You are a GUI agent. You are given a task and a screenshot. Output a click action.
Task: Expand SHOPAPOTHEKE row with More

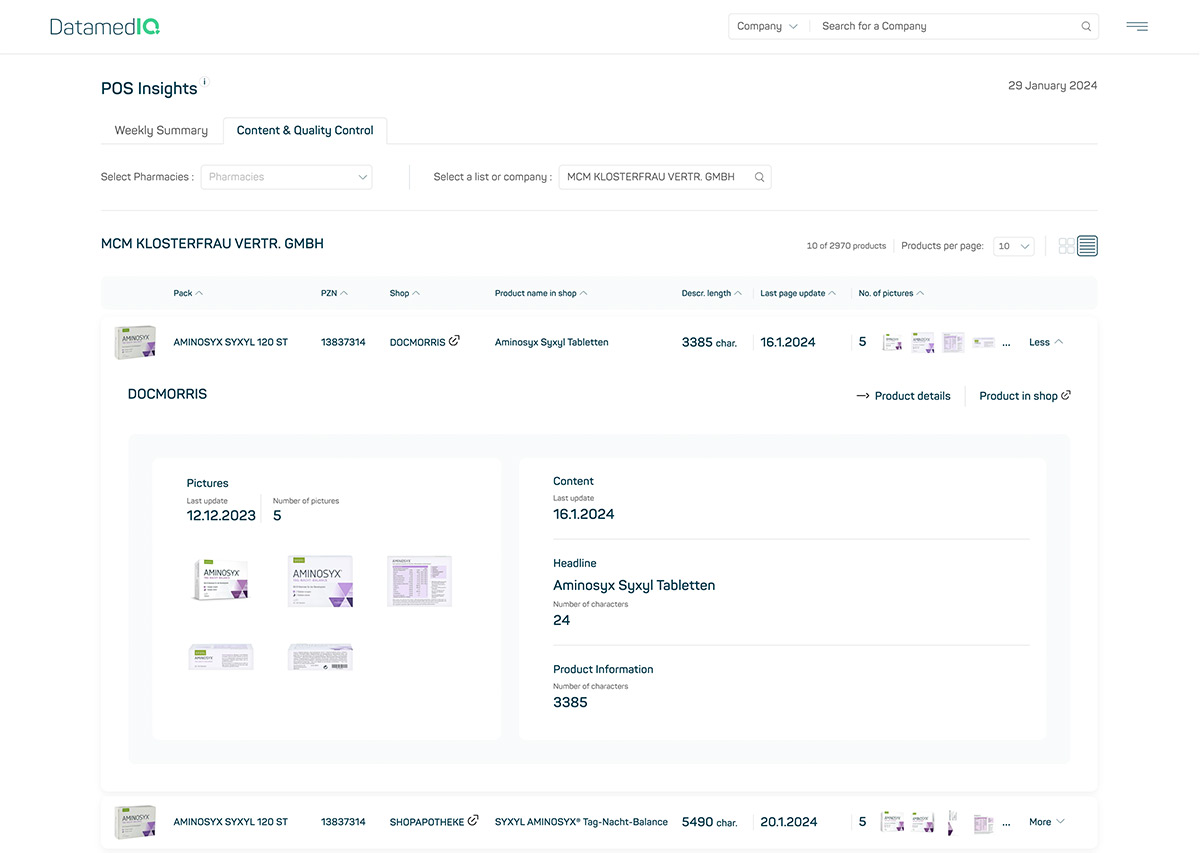[1047, 822]
